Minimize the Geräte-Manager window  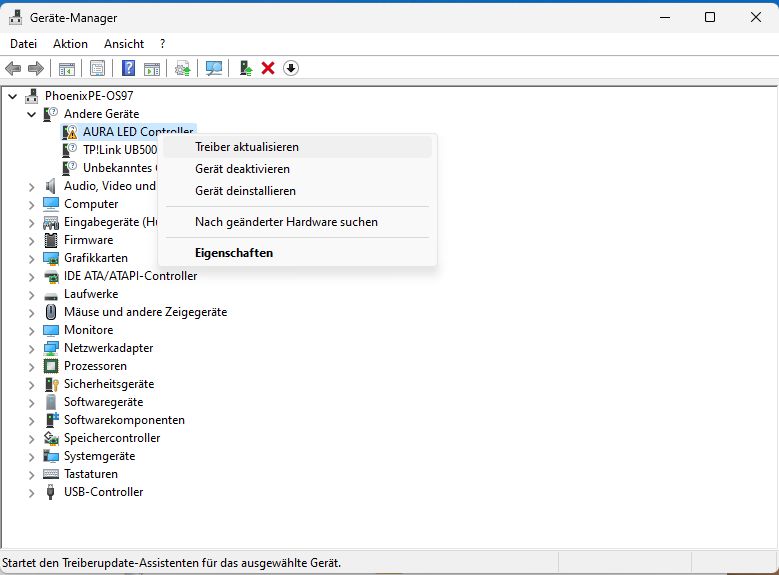tap(665, 17)
